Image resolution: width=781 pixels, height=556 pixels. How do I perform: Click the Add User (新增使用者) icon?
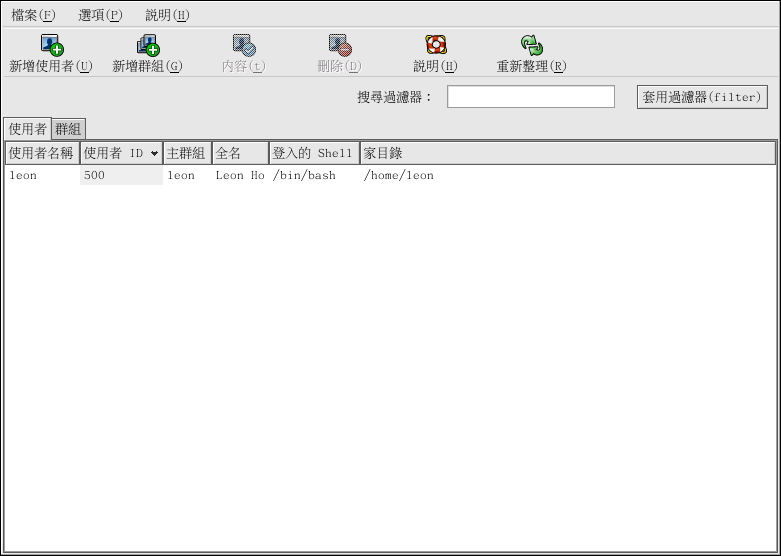[51, 45]
